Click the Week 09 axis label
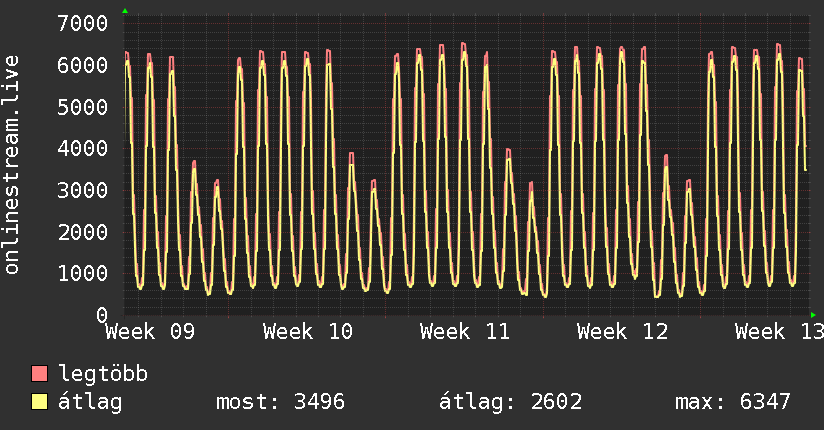The image size is (824, 430). tap(150, 331)
